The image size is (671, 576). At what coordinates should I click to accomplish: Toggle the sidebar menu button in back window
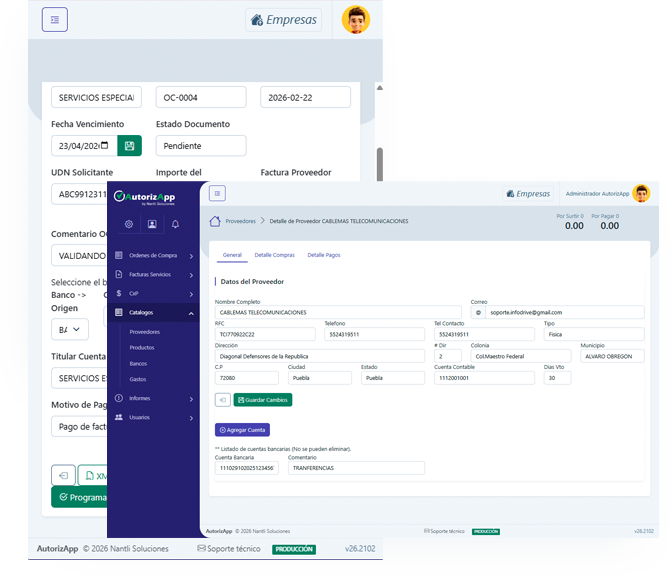pyautogui.click(x=55, y=20)
